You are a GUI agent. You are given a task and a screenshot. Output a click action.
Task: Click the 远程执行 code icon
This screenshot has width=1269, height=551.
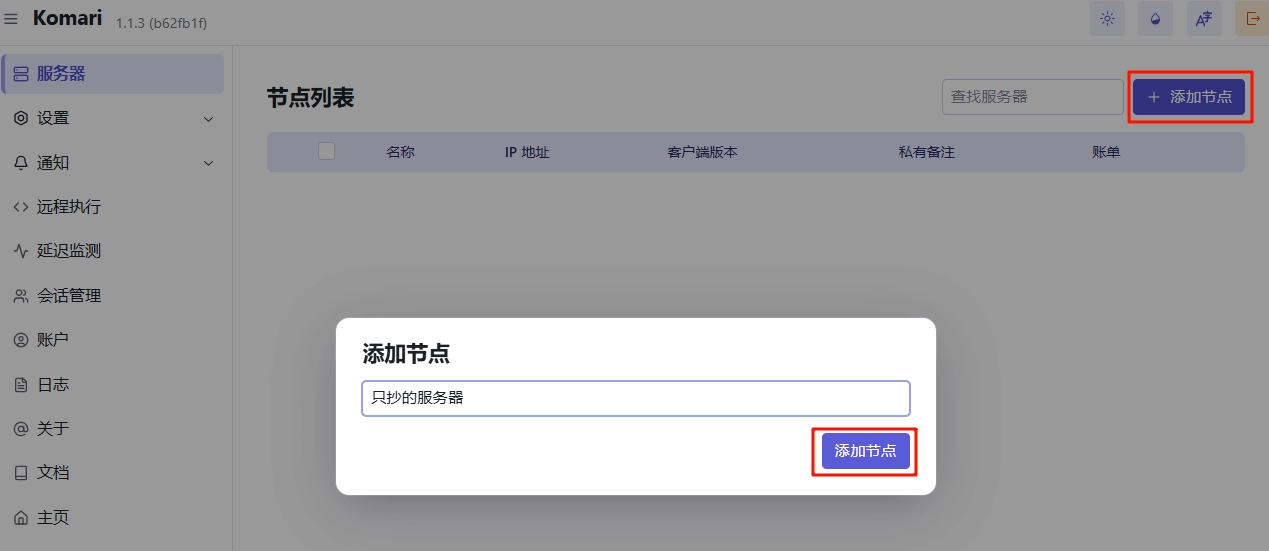[x=20, y=207]
